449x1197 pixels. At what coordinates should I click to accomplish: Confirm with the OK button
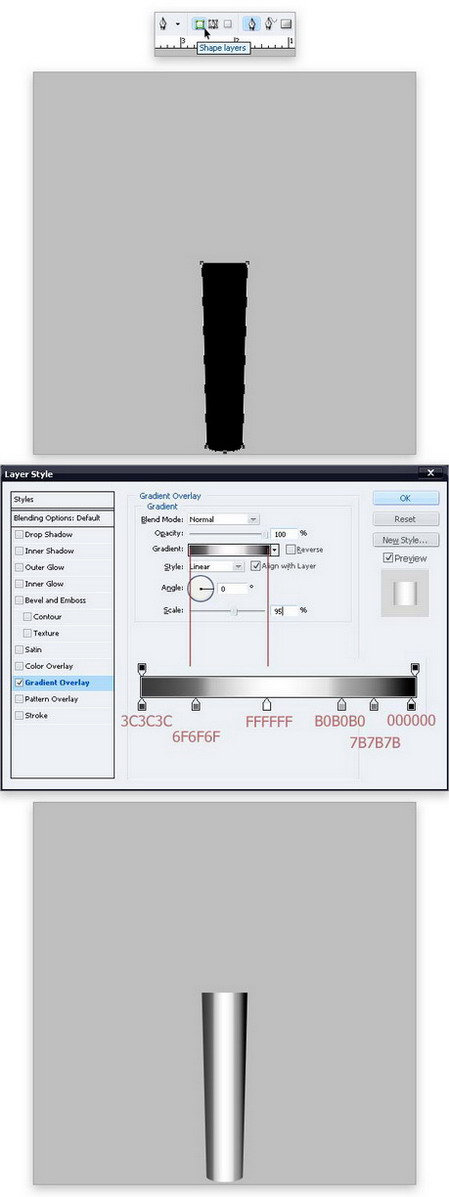pyautogui.click(x=405, y=498)
